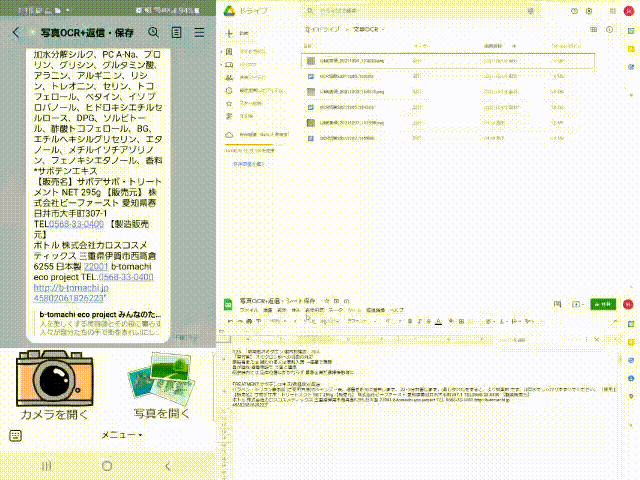Open Tasks in the Drive side panel
640x480 pixels.
[631, 67]
